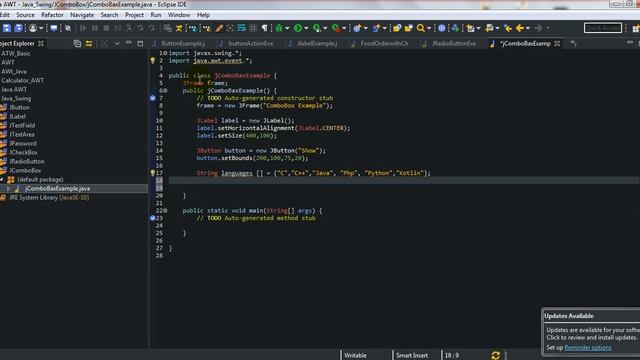Click the Reminder options link
The image size is (640, 360).
(x=588, y=348)
